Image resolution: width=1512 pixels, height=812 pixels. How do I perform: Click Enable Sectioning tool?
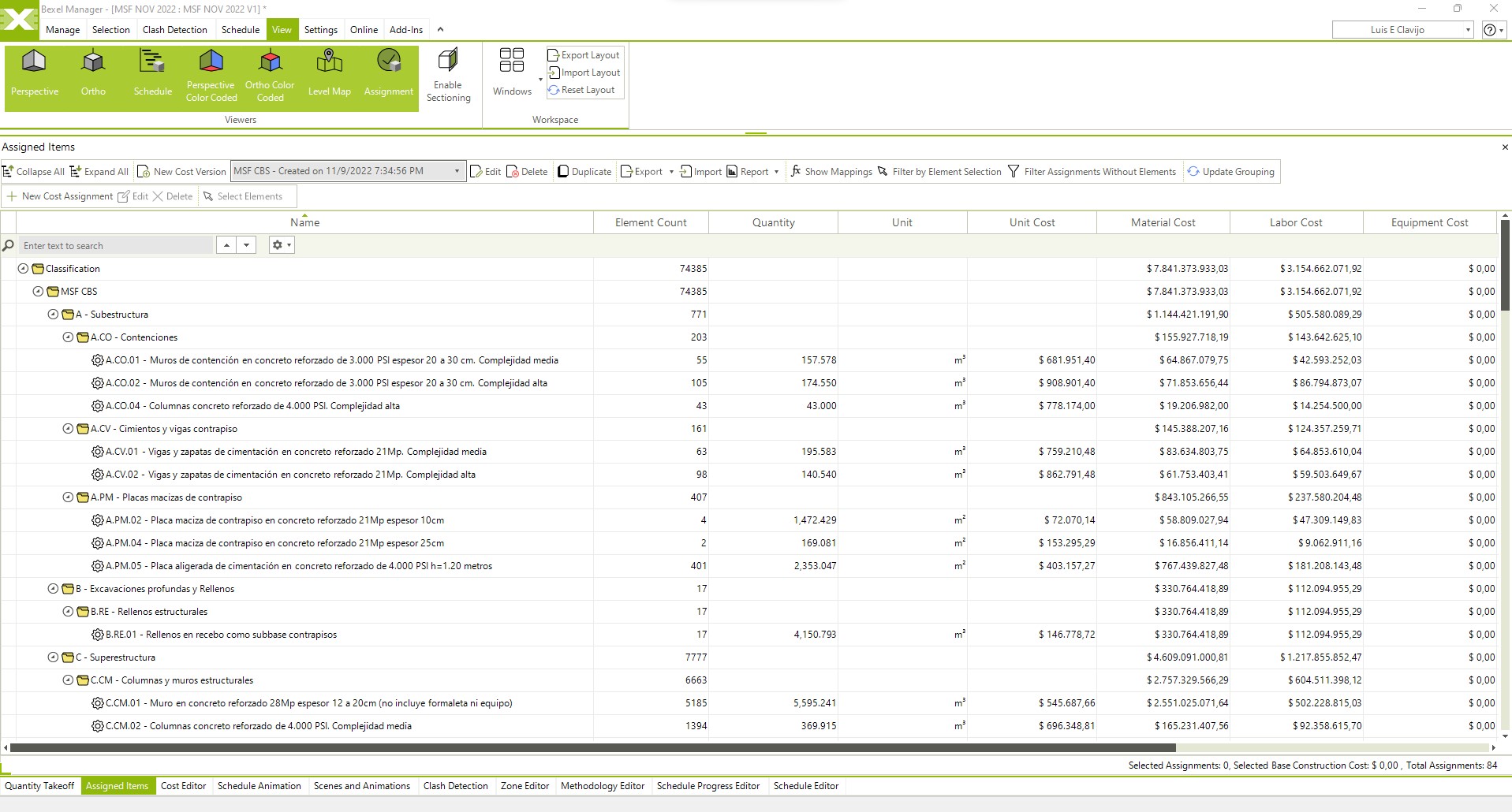tap(448, 76)
